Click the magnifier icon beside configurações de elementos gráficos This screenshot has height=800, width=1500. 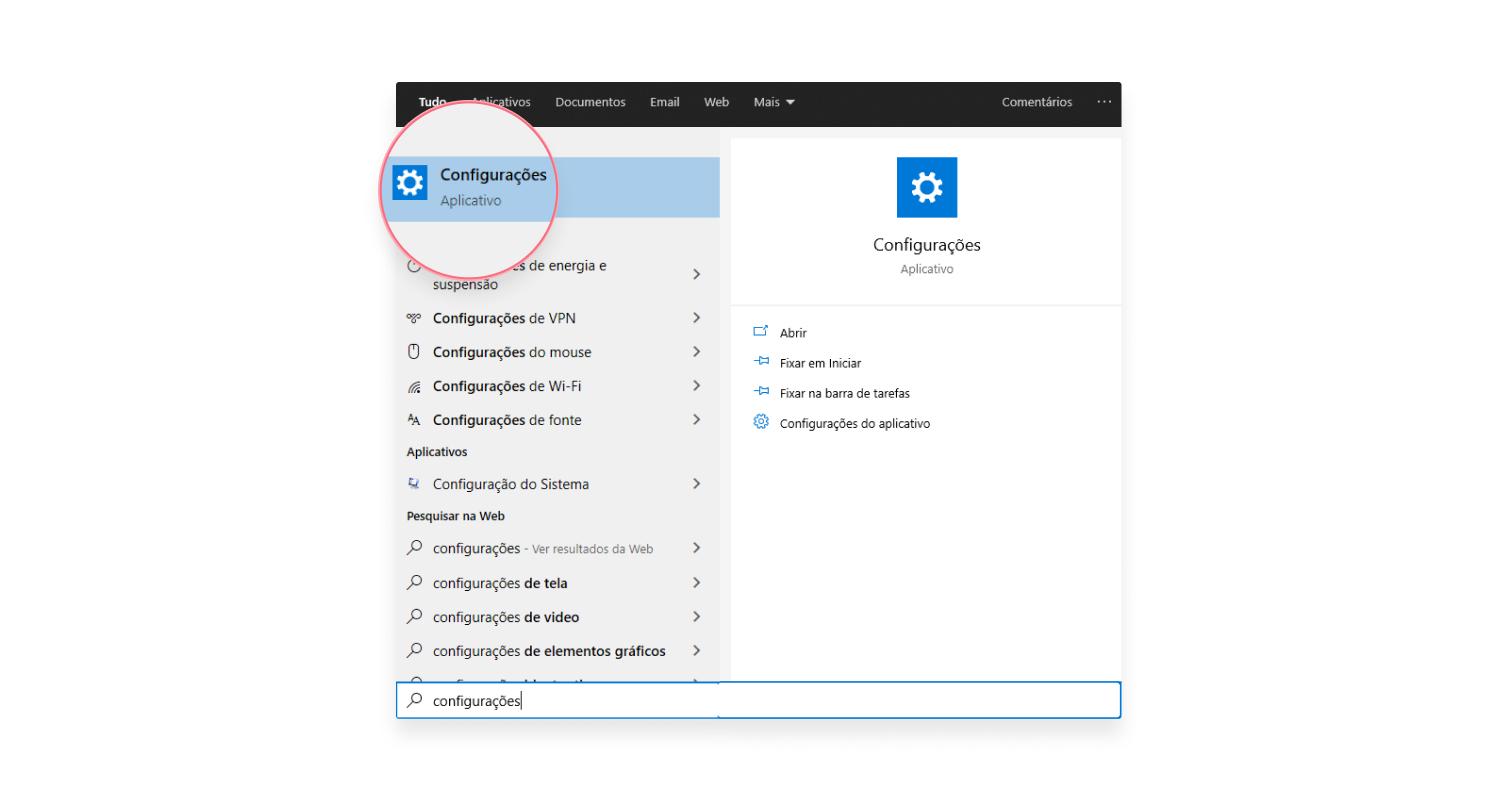(414, 651)
